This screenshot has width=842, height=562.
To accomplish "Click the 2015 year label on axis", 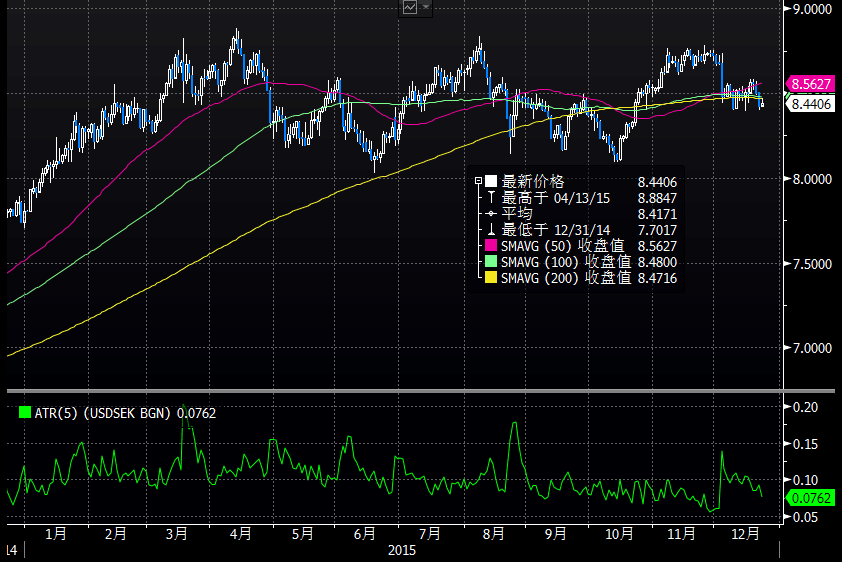I will coord(400,551).
